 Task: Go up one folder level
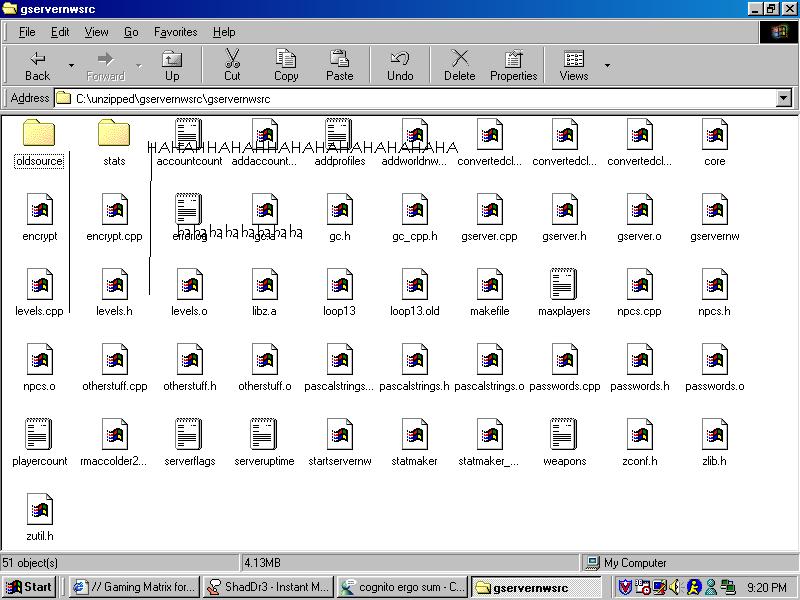coord(172,65)
